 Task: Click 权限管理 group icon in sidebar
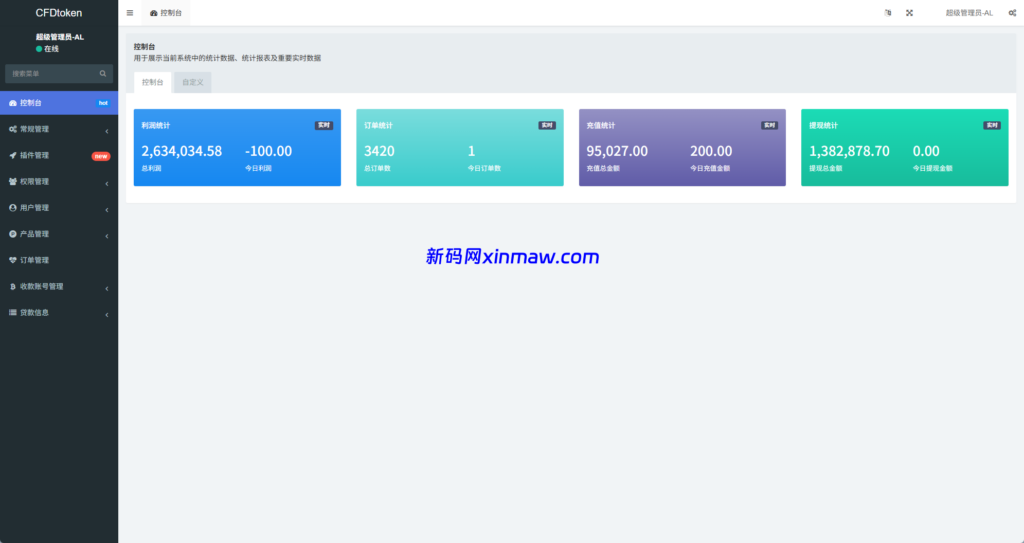(x=12, y=182)
